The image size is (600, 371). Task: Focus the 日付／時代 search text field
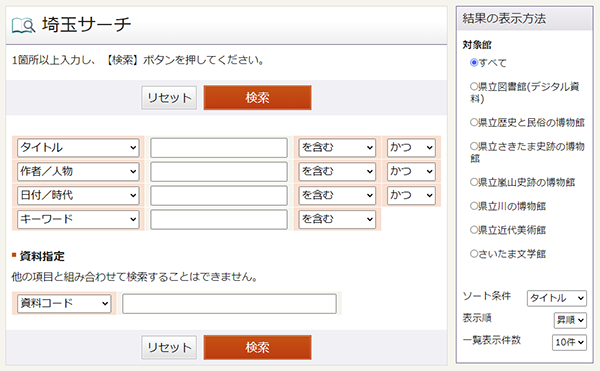(219, 195)
